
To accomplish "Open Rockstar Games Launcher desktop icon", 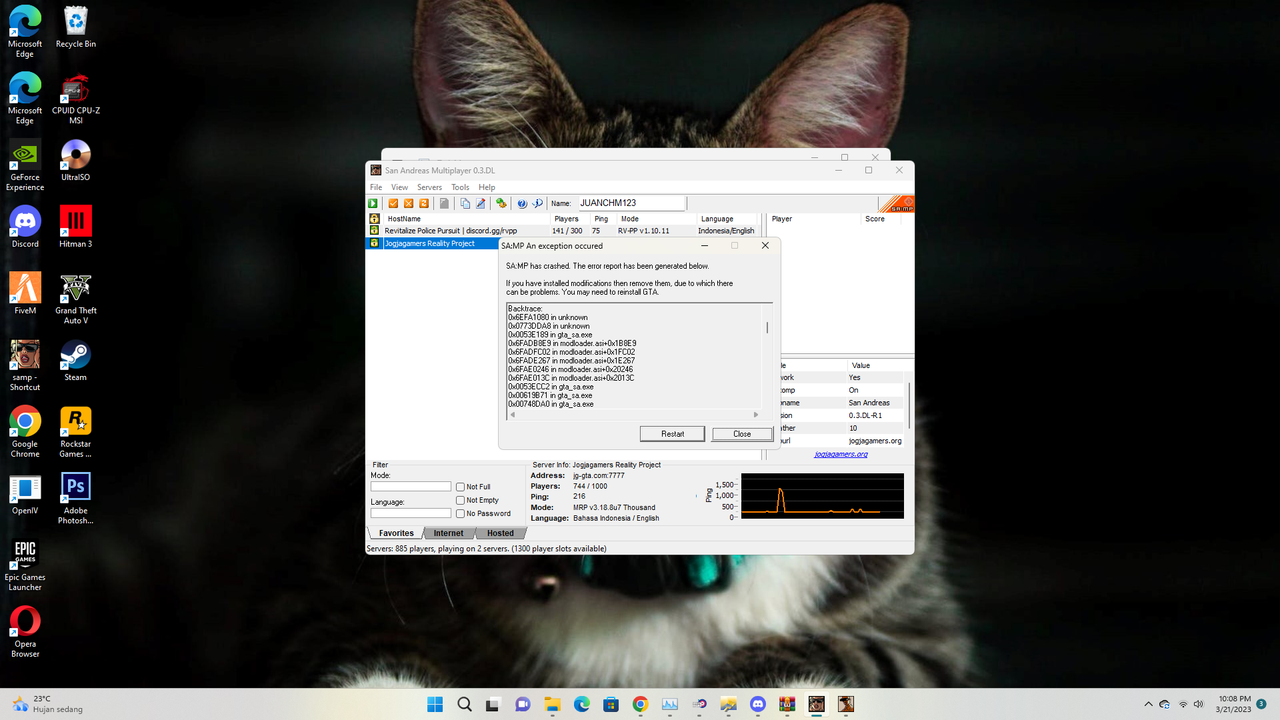I will click(76, 432).
